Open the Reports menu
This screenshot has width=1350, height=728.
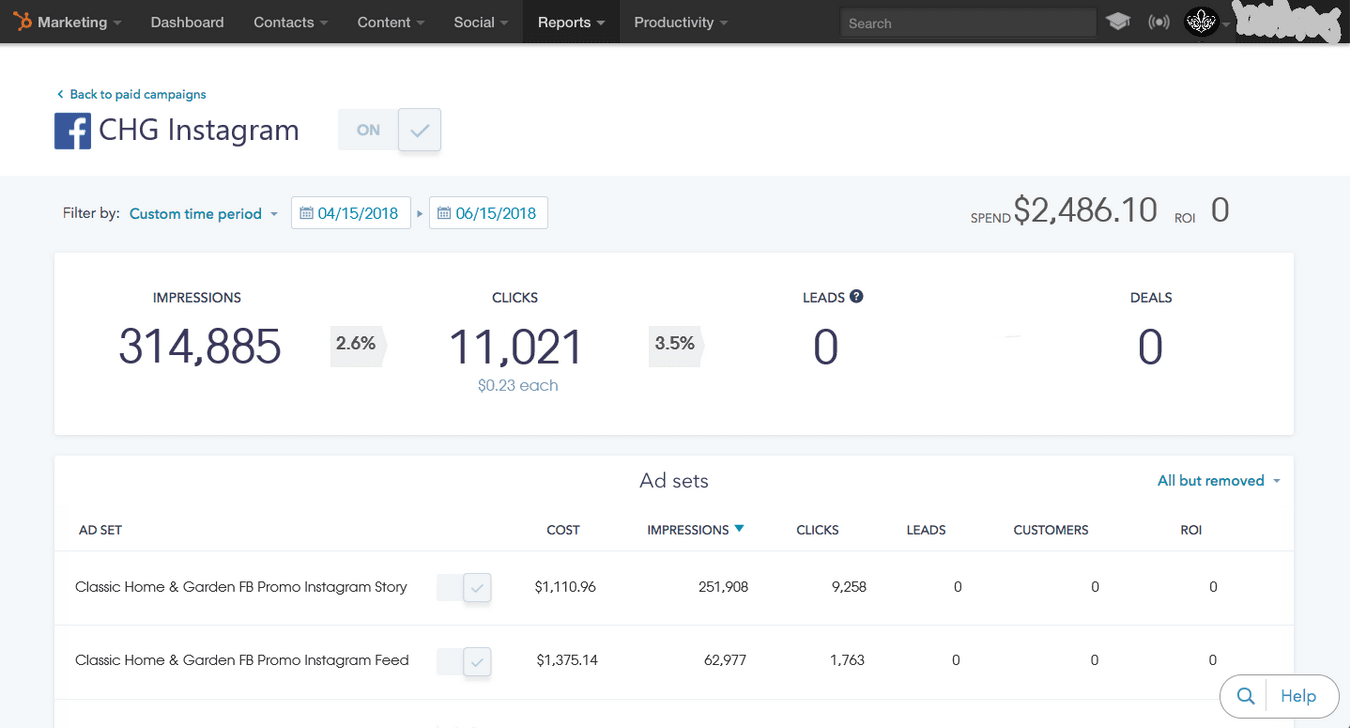point(571,22)
